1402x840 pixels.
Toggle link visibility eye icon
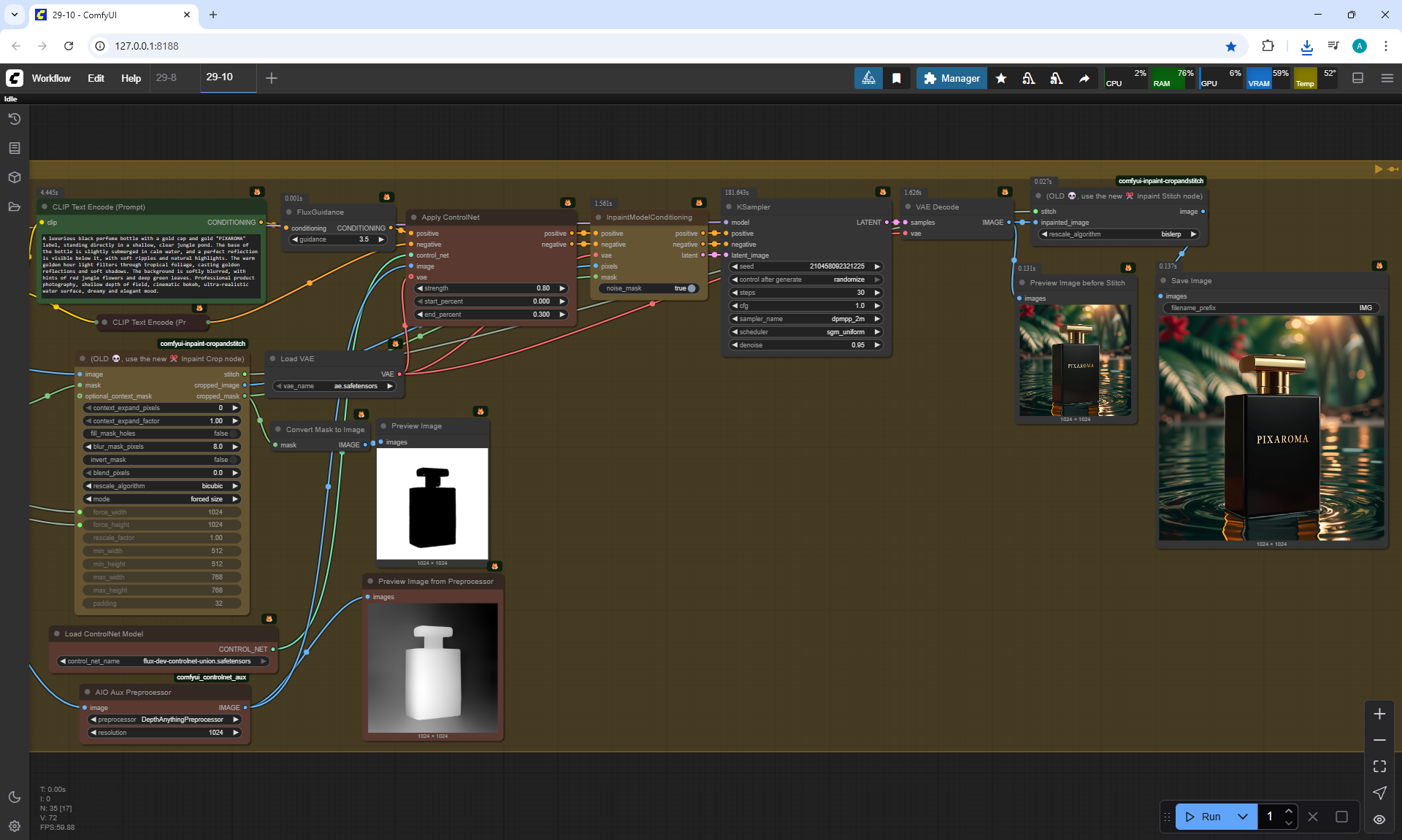(1379, 820)
